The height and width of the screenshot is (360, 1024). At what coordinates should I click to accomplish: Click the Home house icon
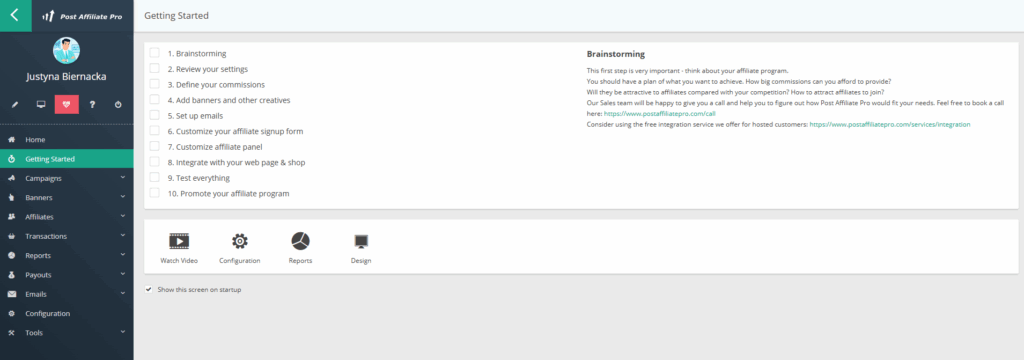[12, 140]
